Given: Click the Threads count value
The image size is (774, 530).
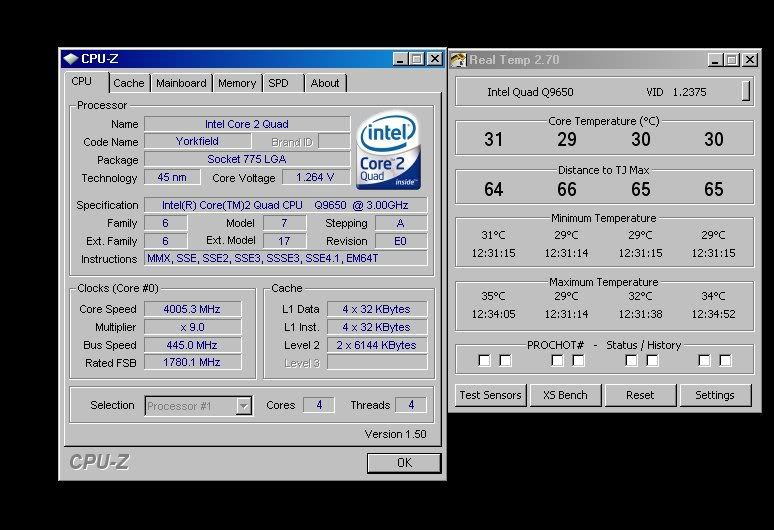Looking at the screenshot, I should 411,405.
